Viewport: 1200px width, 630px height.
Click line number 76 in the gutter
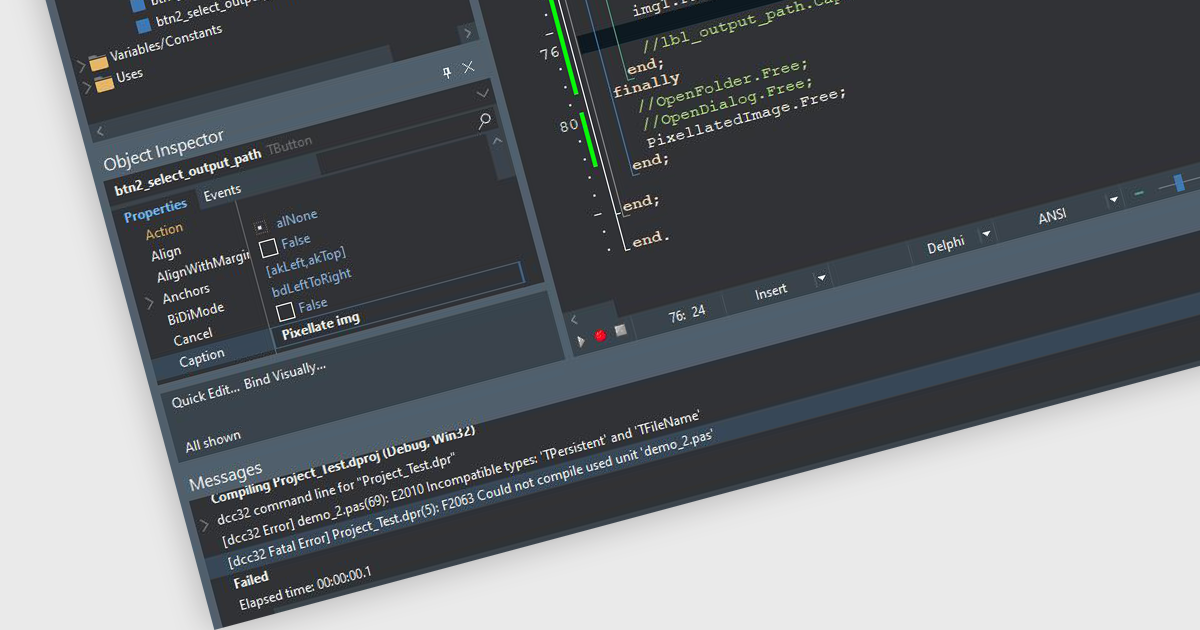549,54
